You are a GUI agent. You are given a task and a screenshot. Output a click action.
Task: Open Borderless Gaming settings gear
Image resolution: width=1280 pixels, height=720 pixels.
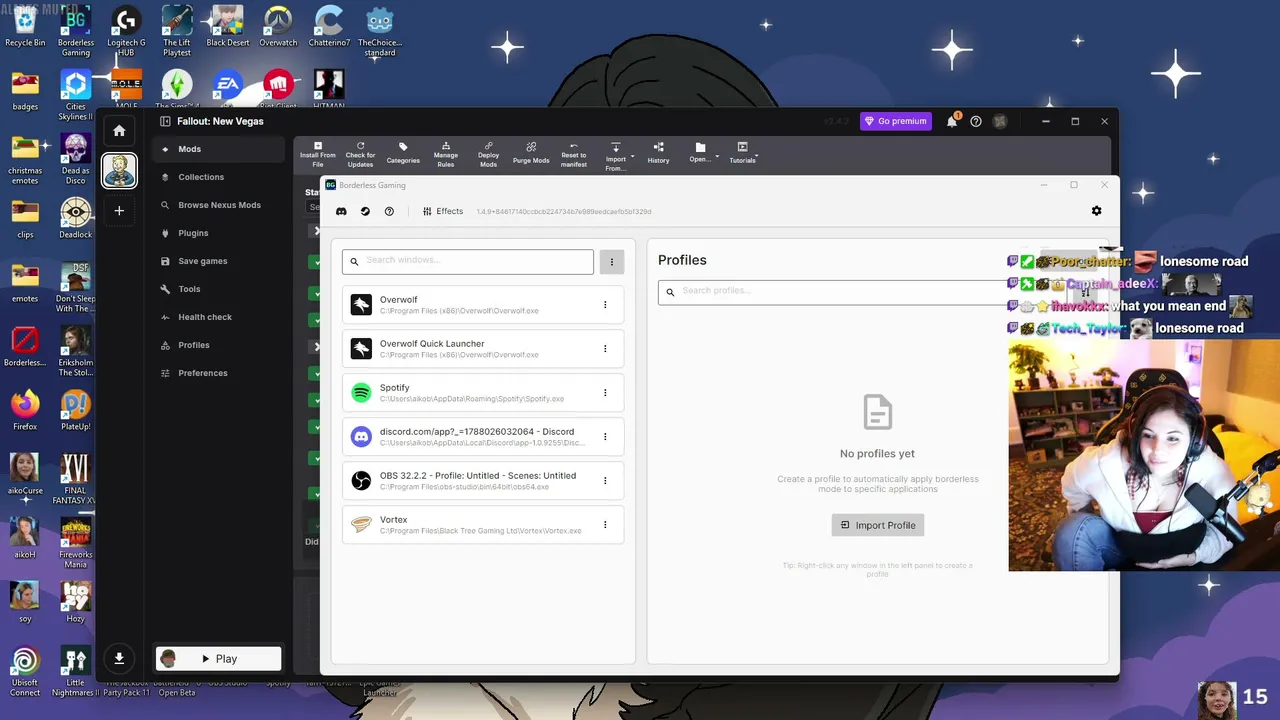click(1096, 211)
